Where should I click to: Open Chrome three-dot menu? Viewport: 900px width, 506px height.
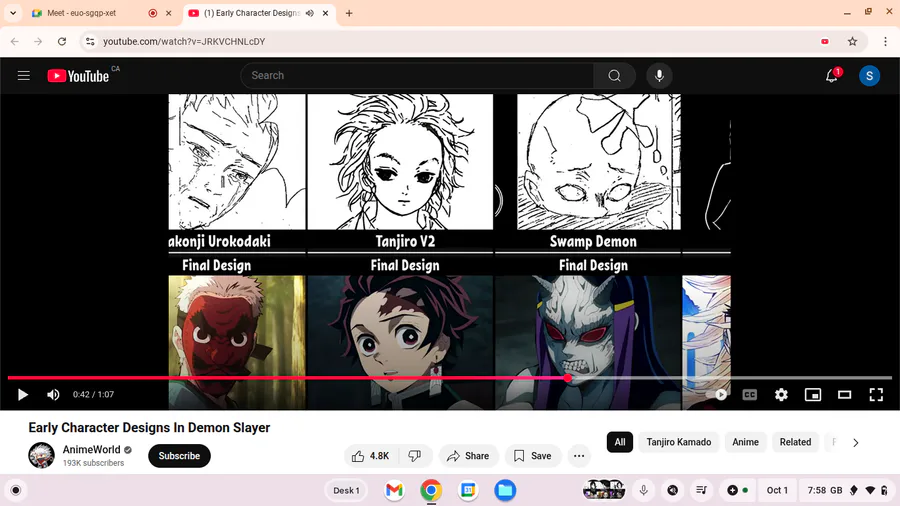885,41
